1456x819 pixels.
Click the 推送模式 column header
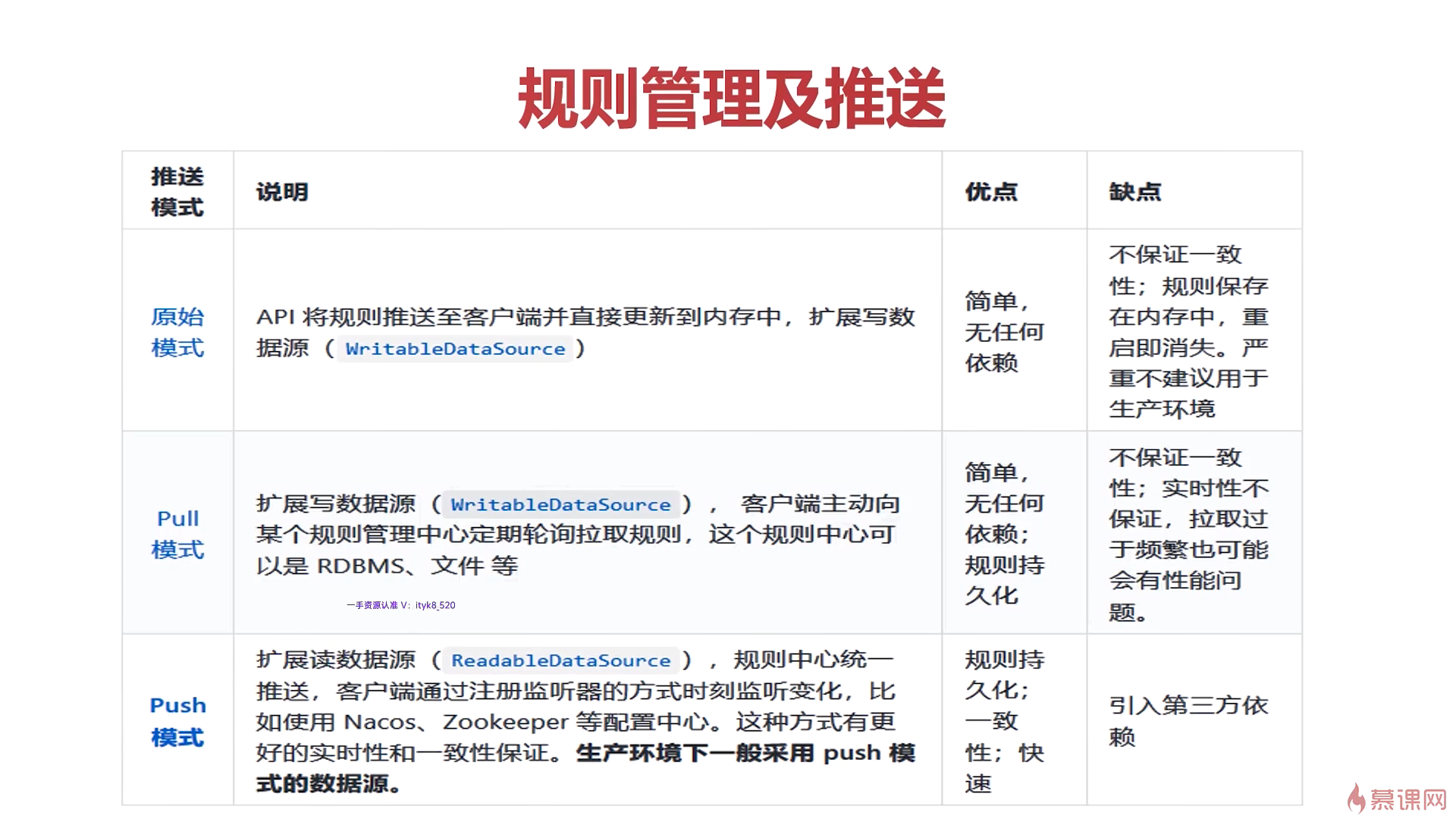[x=177, y=191]
